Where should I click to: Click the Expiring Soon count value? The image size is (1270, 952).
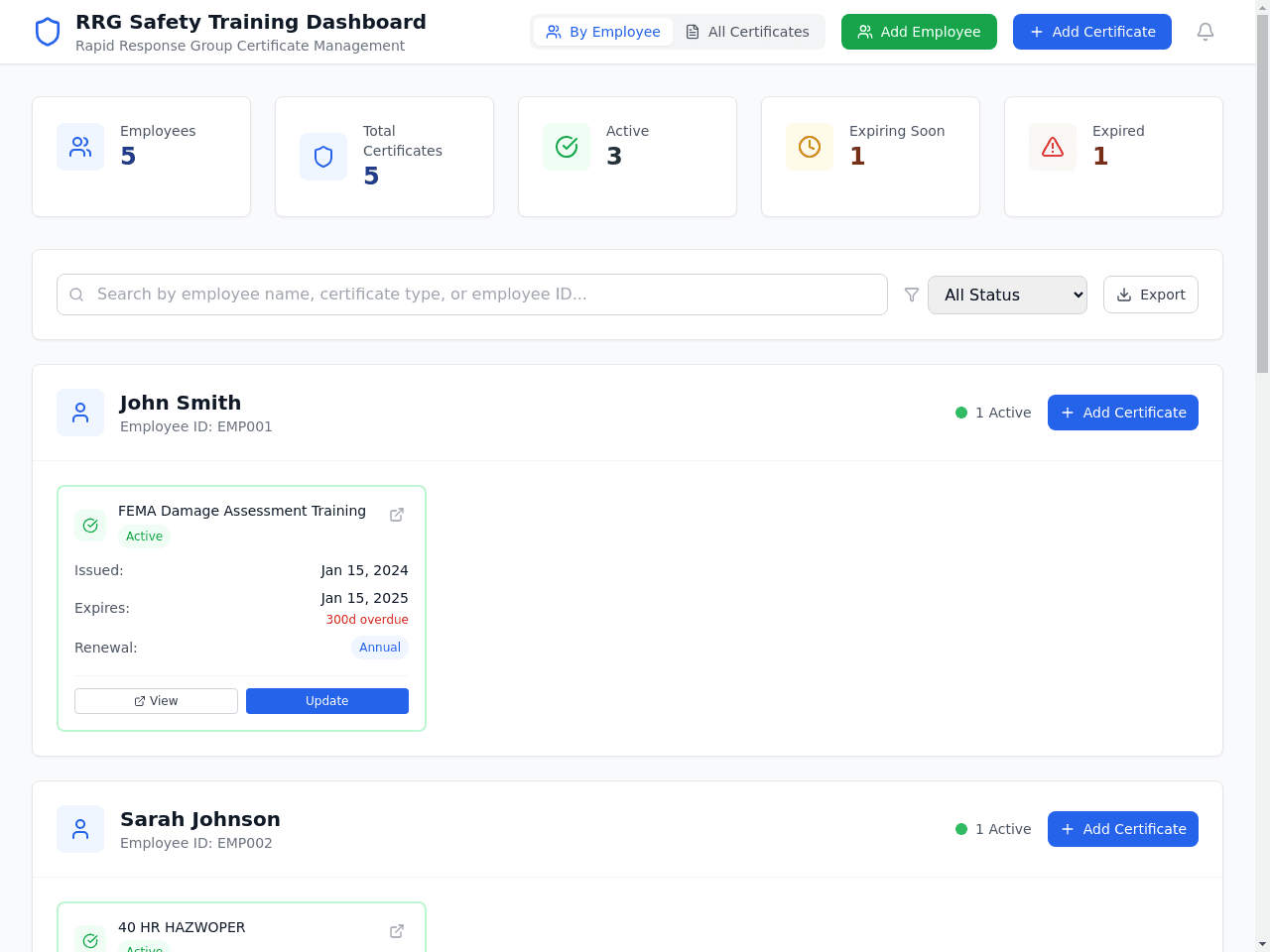click(x=857, y=156)
